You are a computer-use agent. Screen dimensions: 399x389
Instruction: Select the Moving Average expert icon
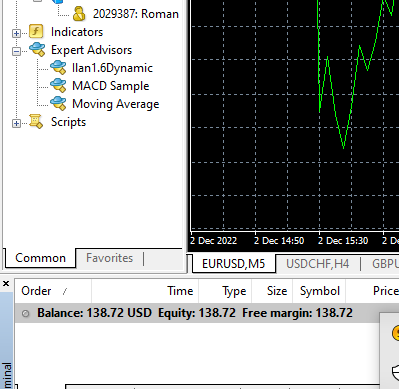tap(58, 104)
